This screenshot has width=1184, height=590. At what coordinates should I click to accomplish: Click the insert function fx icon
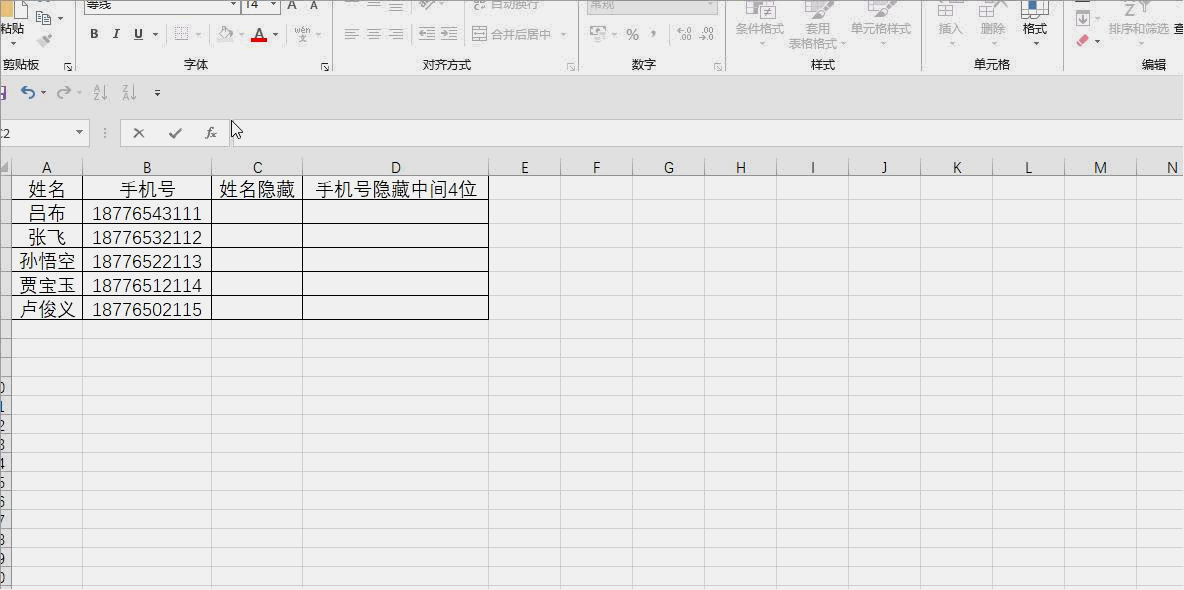211,133
